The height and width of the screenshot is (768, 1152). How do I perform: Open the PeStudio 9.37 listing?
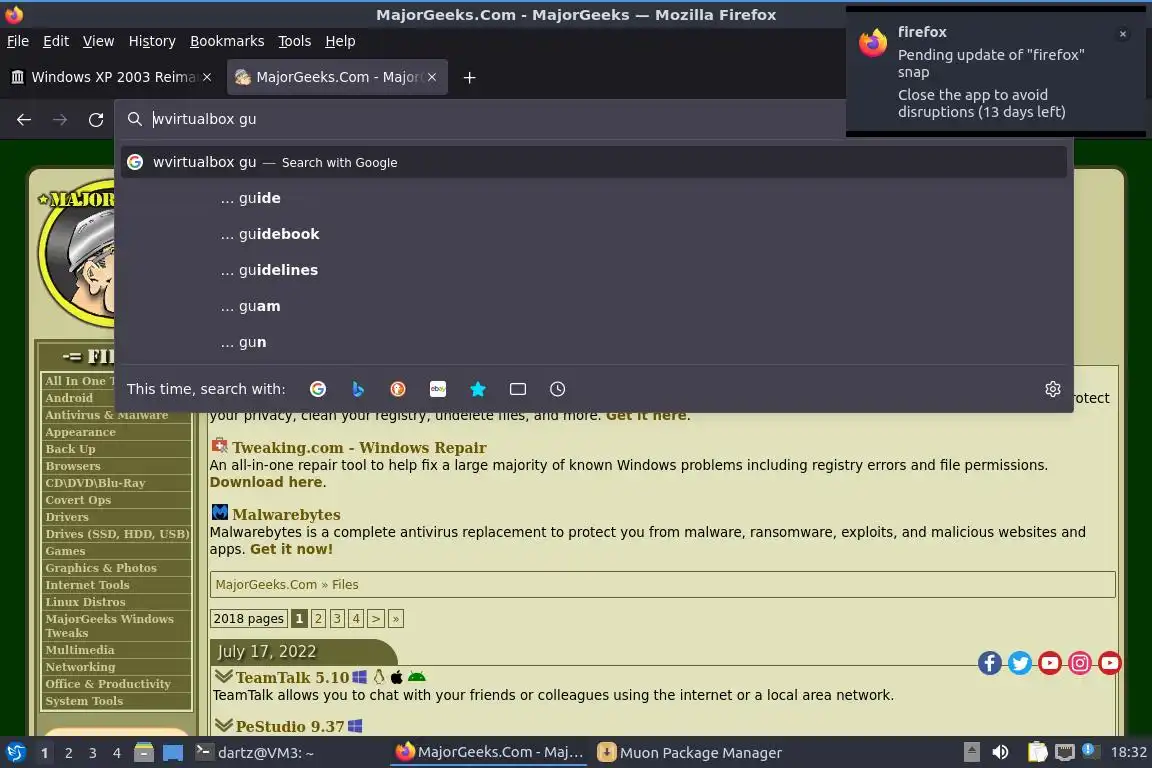coord(289,727)
